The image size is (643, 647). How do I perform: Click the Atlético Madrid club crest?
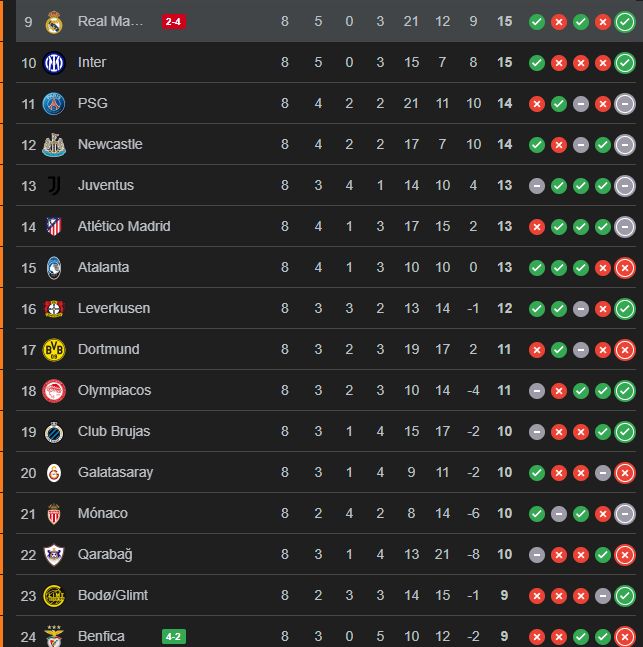[x=54, y=226]
